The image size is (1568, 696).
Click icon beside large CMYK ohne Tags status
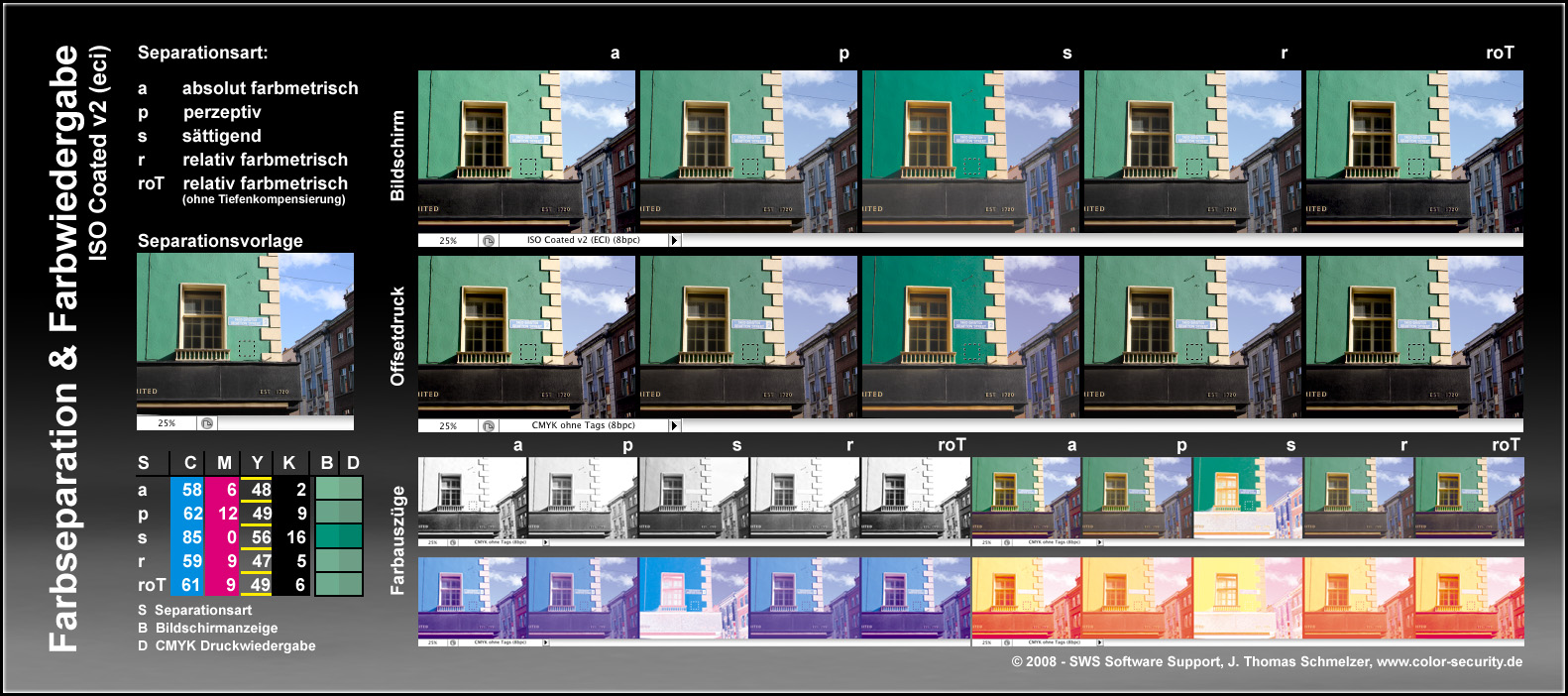[489, 425]
